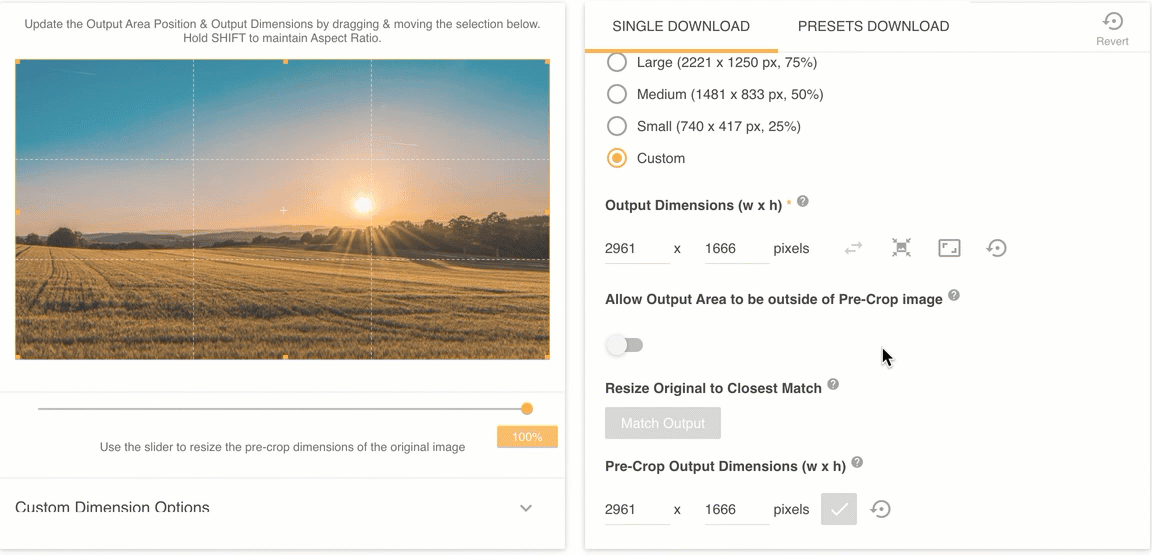Apply Pre-Crop dimensions with the checkmark button

pos(839,509)
